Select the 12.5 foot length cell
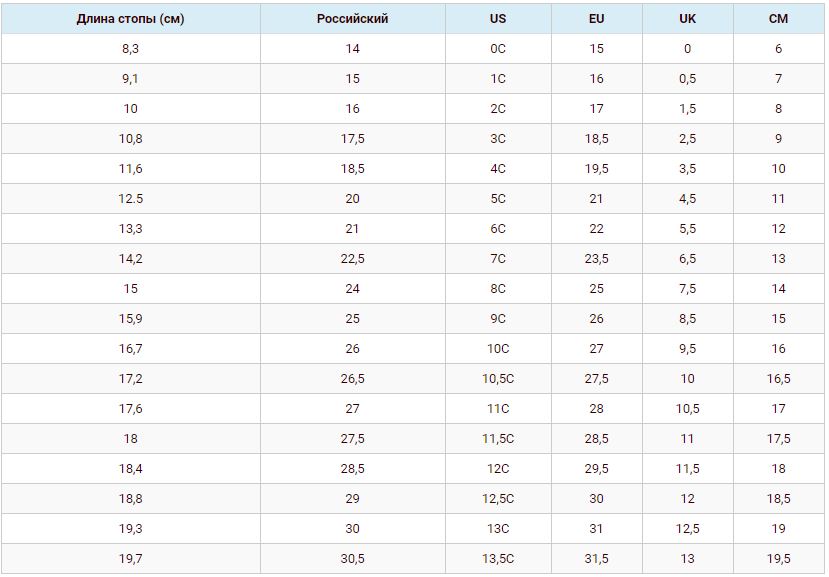 tap(130, 199)
